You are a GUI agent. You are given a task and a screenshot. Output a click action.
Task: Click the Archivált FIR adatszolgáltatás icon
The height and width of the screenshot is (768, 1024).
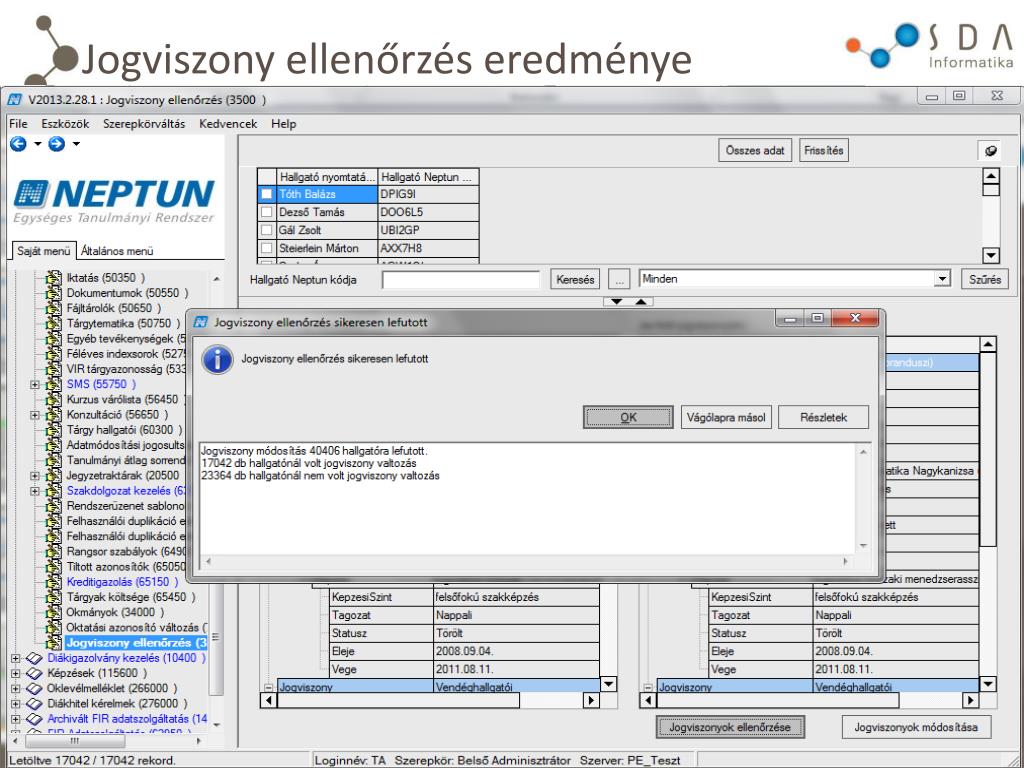click(x=34, y=719)
